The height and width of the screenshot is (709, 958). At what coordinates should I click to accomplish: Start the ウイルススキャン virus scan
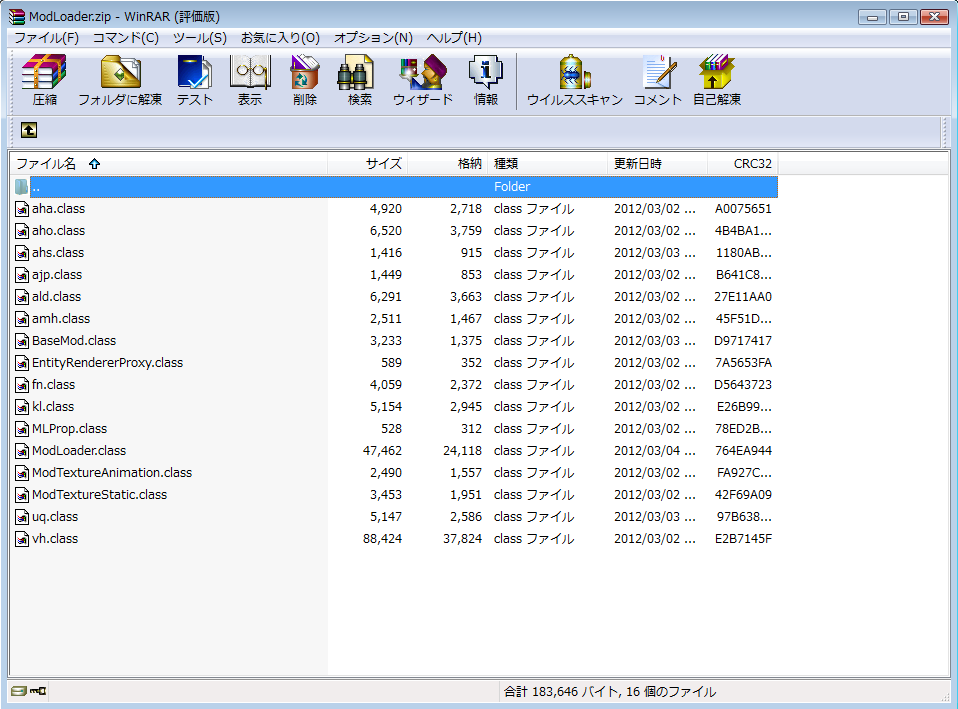tap(575, 80)
